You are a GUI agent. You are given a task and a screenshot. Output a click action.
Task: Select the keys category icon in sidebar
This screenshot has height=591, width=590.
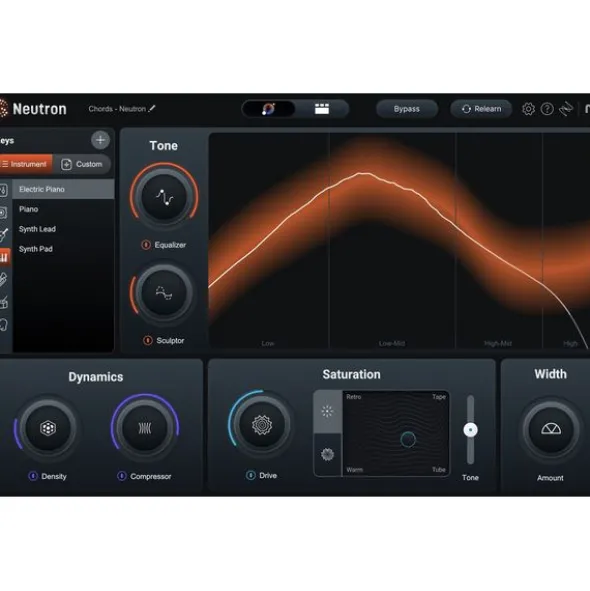click(x=4, y=258)
